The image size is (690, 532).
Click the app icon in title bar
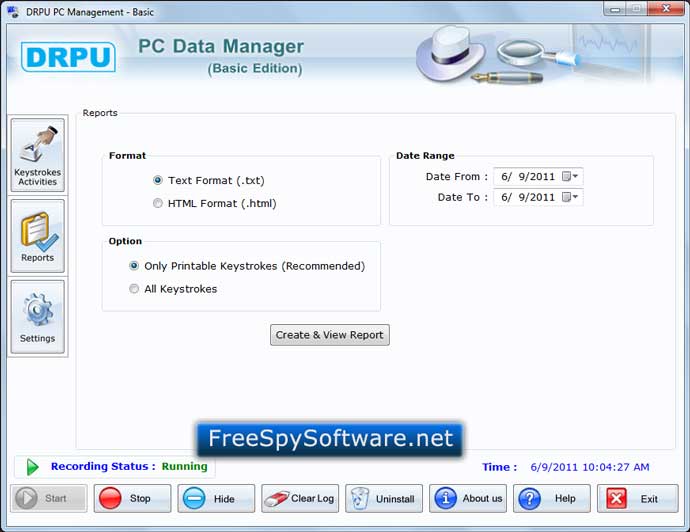tap(13, 11)
